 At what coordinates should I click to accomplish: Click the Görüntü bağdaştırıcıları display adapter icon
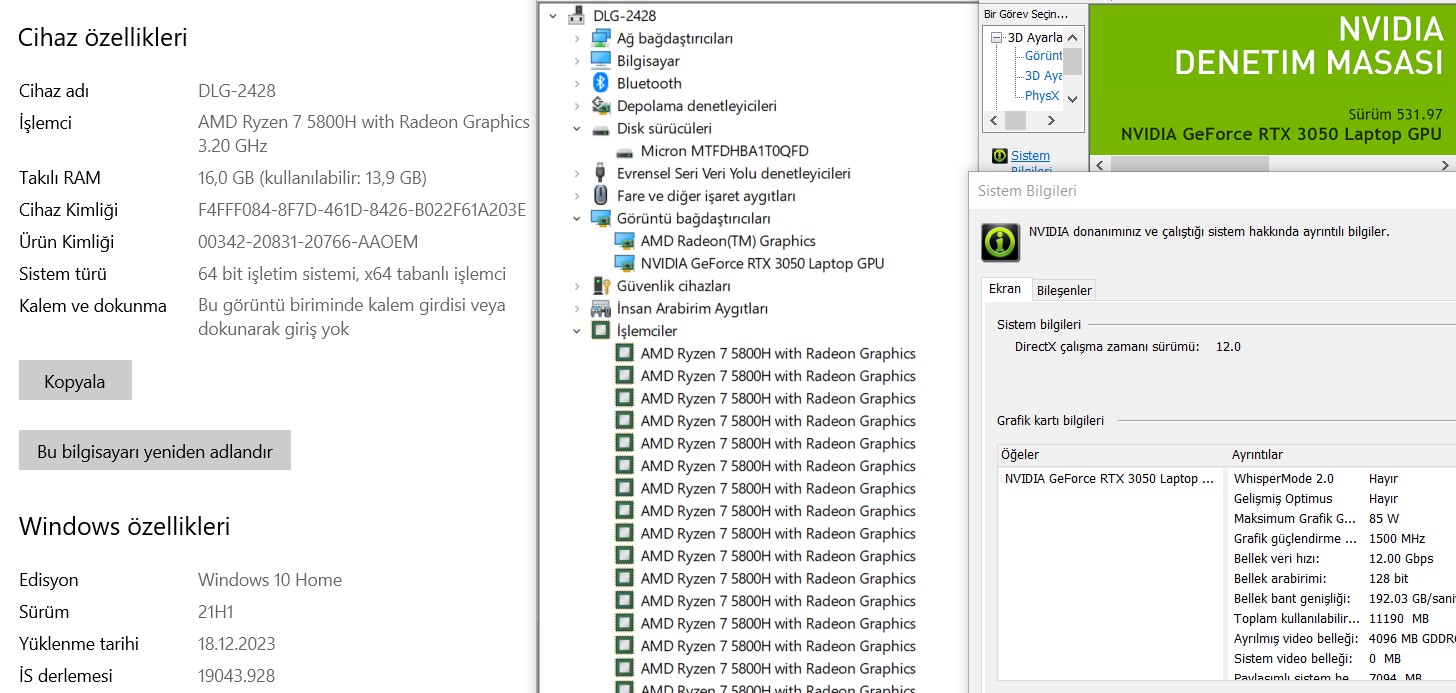601,218
